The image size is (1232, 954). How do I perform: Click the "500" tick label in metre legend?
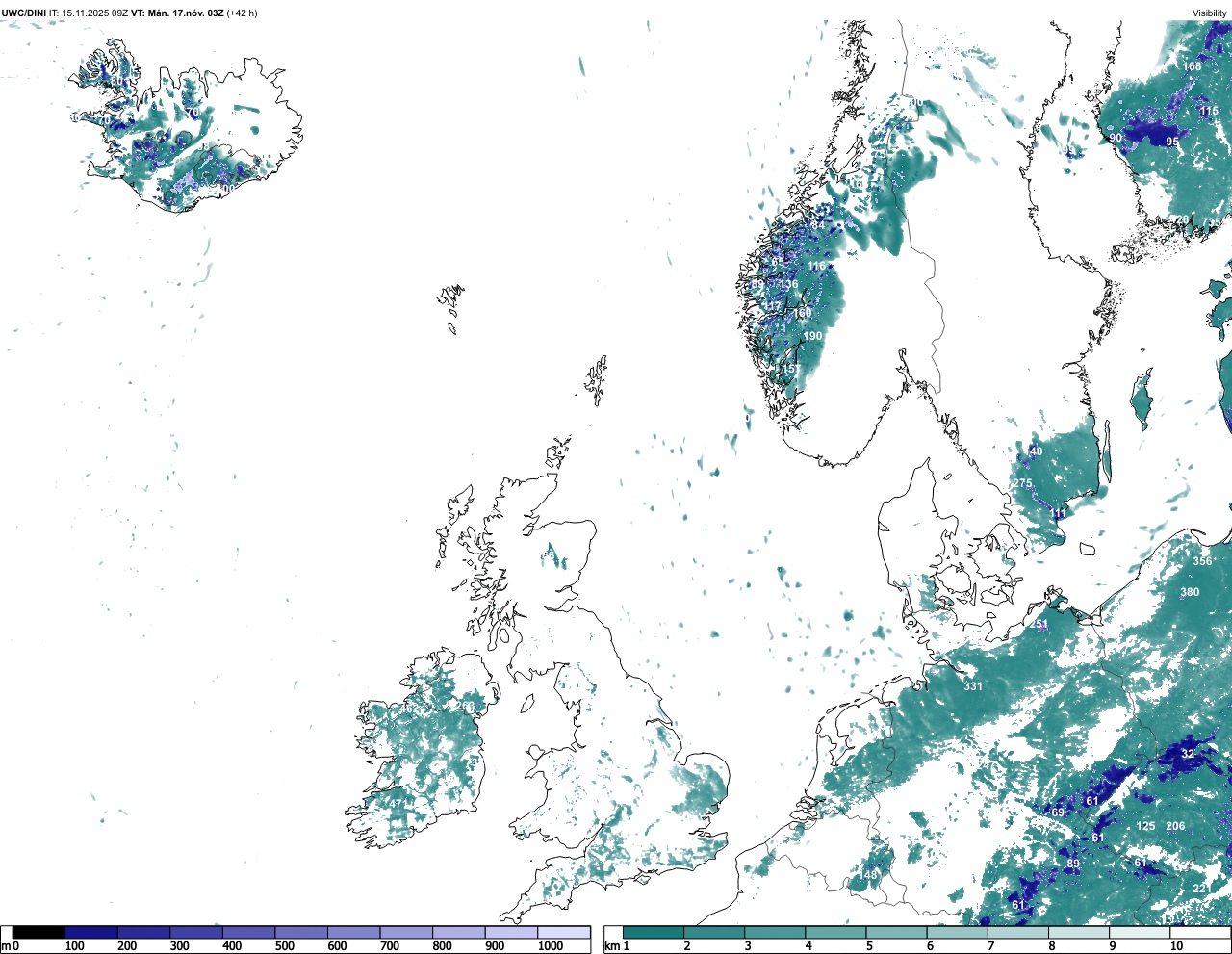(x=284, y=946)
